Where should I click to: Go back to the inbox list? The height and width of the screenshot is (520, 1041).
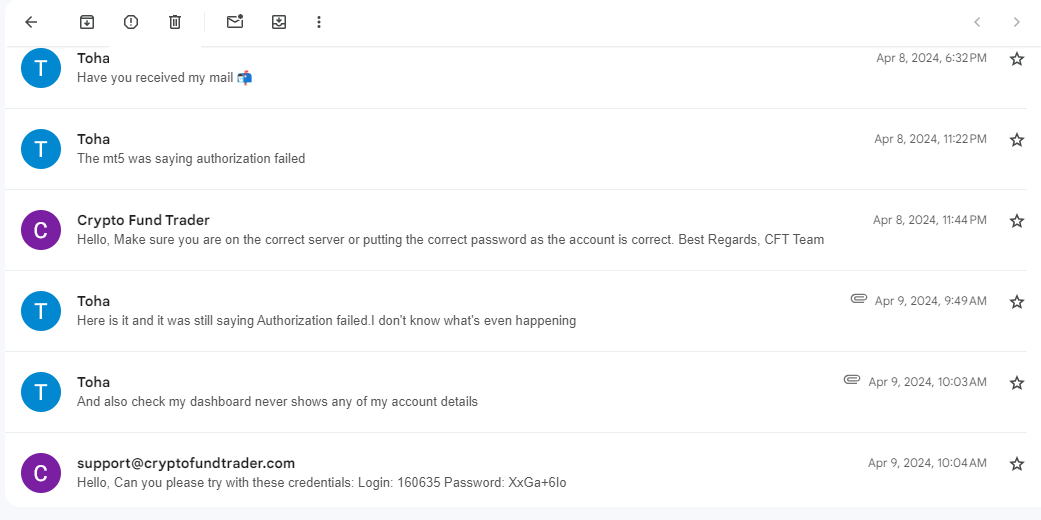31,22
